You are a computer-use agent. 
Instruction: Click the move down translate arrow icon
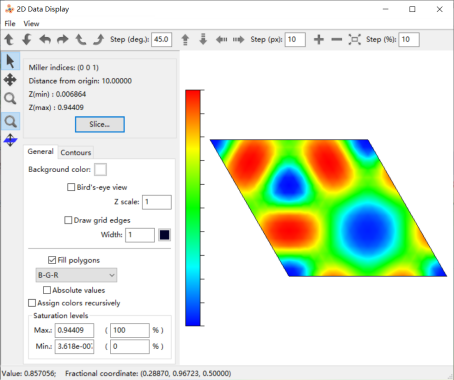(203, 40)
